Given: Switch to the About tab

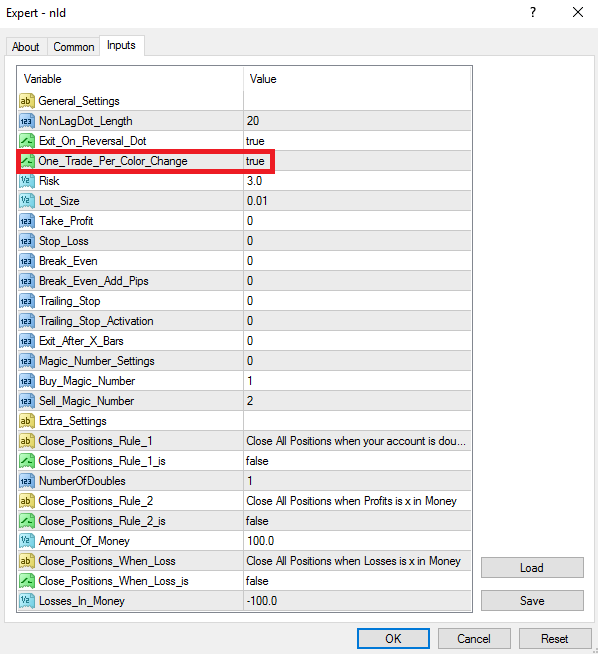Looking at the screenshot, I should click(x=26, y=47).
